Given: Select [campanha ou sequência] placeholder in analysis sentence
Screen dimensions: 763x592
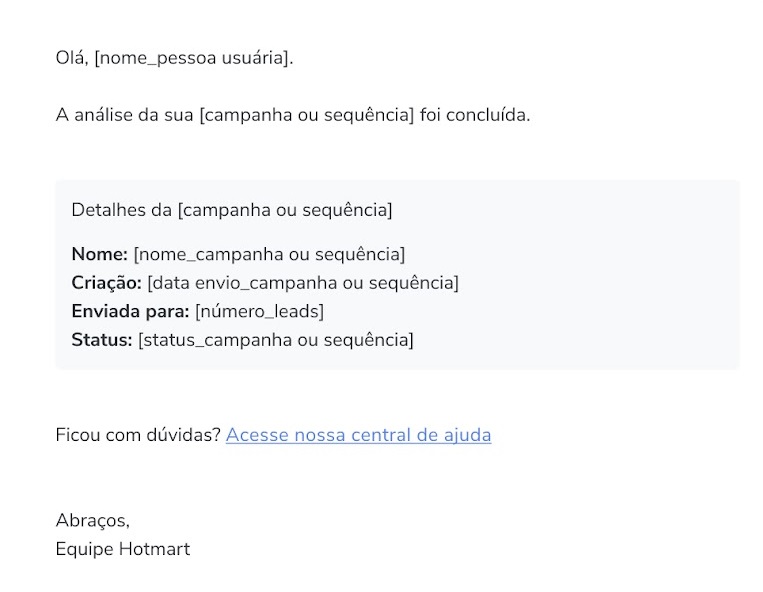Looking at the screenshot, I should point(306,115).
